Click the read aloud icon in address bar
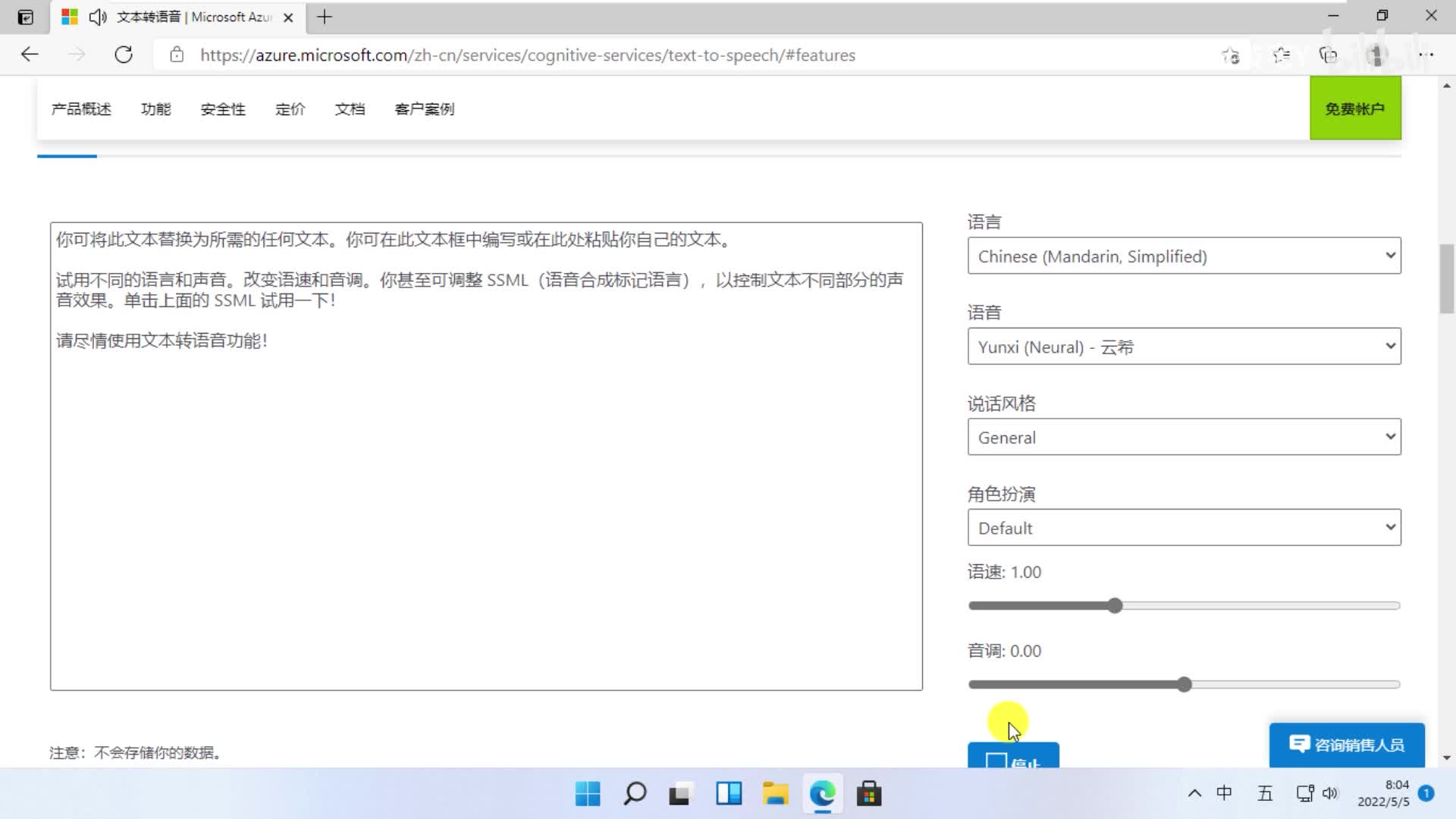Viewport: 1456px width, 819px height. point(1230,55)
